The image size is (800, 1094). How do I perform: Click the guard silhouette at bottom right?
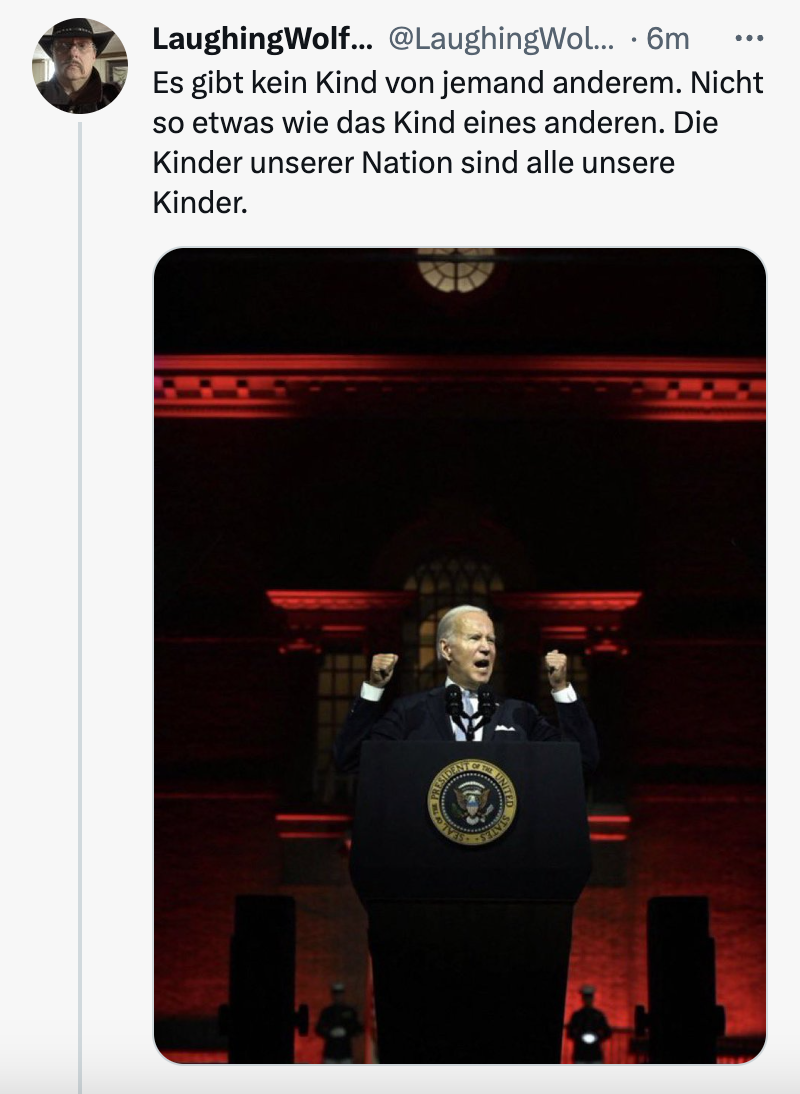589,1022
